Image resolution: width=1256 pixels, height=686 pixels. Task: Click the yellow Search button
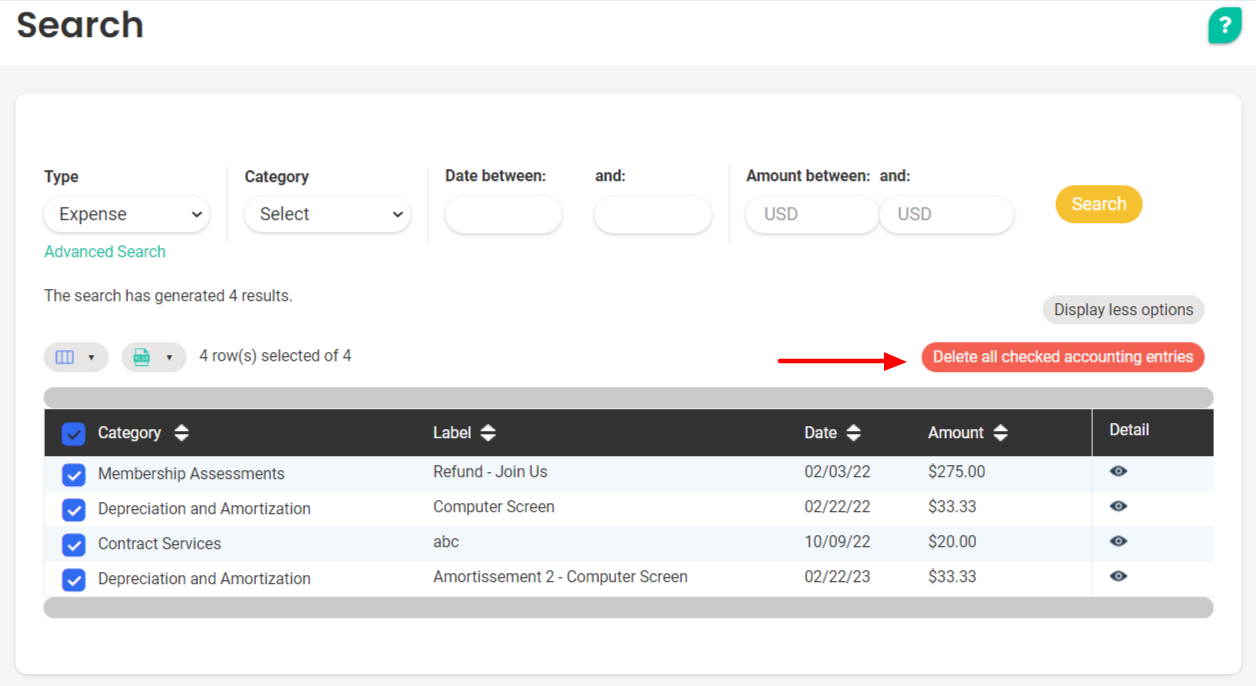click(1098, 204)
